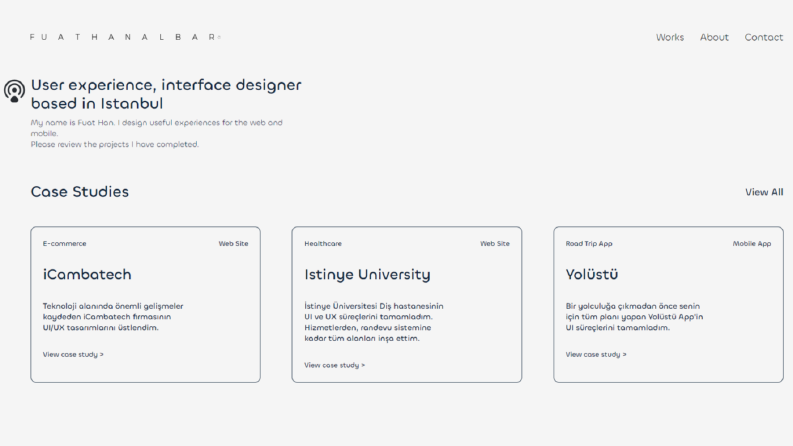Click the 'Please review the projects' line

[x=114, y=144]
